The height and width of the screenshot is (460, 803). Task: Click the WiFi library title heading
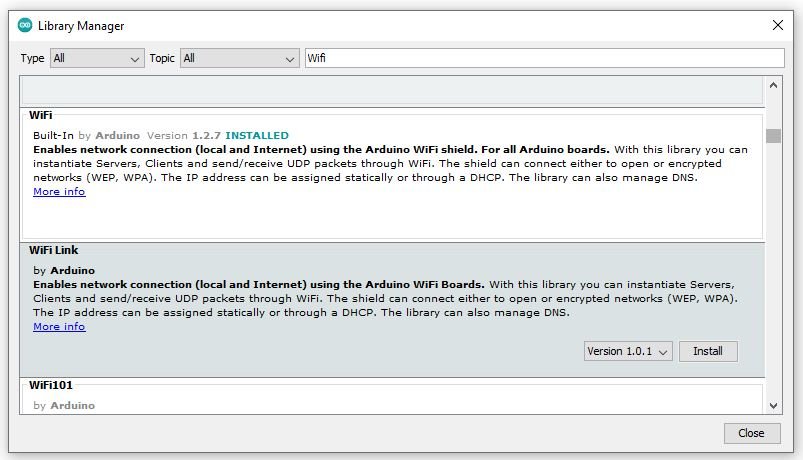point(41,116)
